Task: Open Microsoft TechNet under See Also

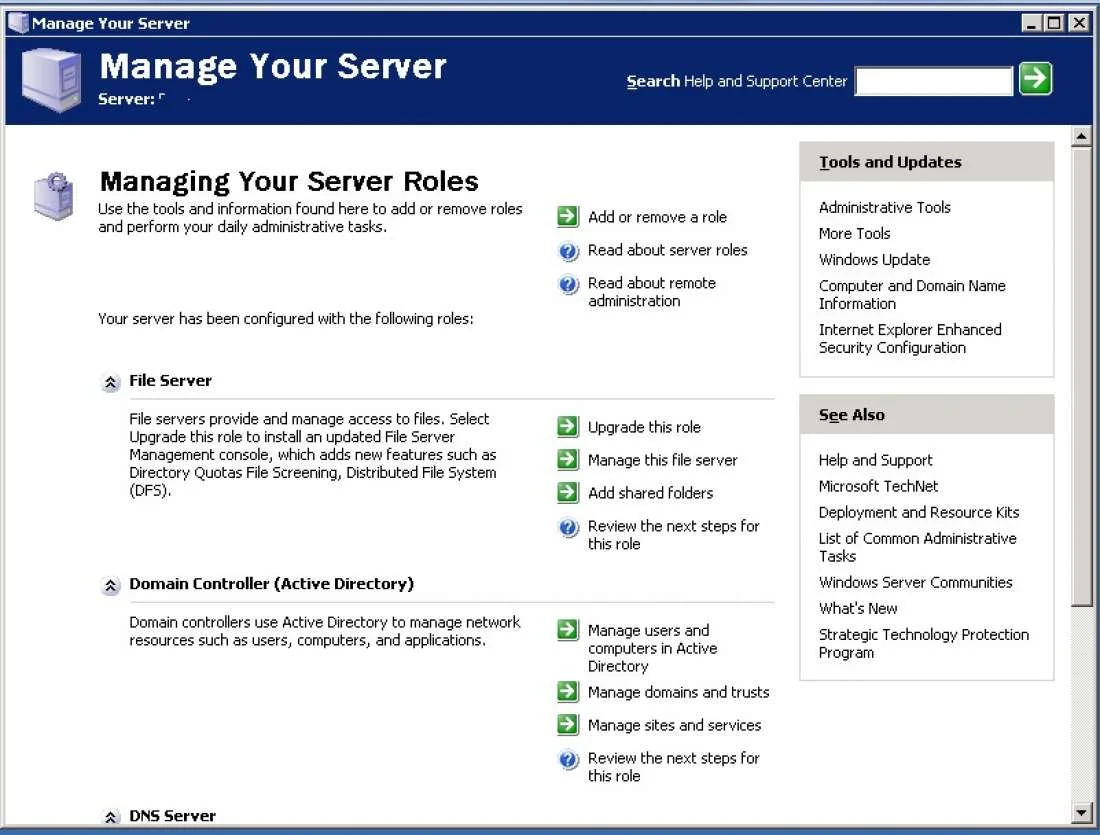Action: [x=878, y=486]
